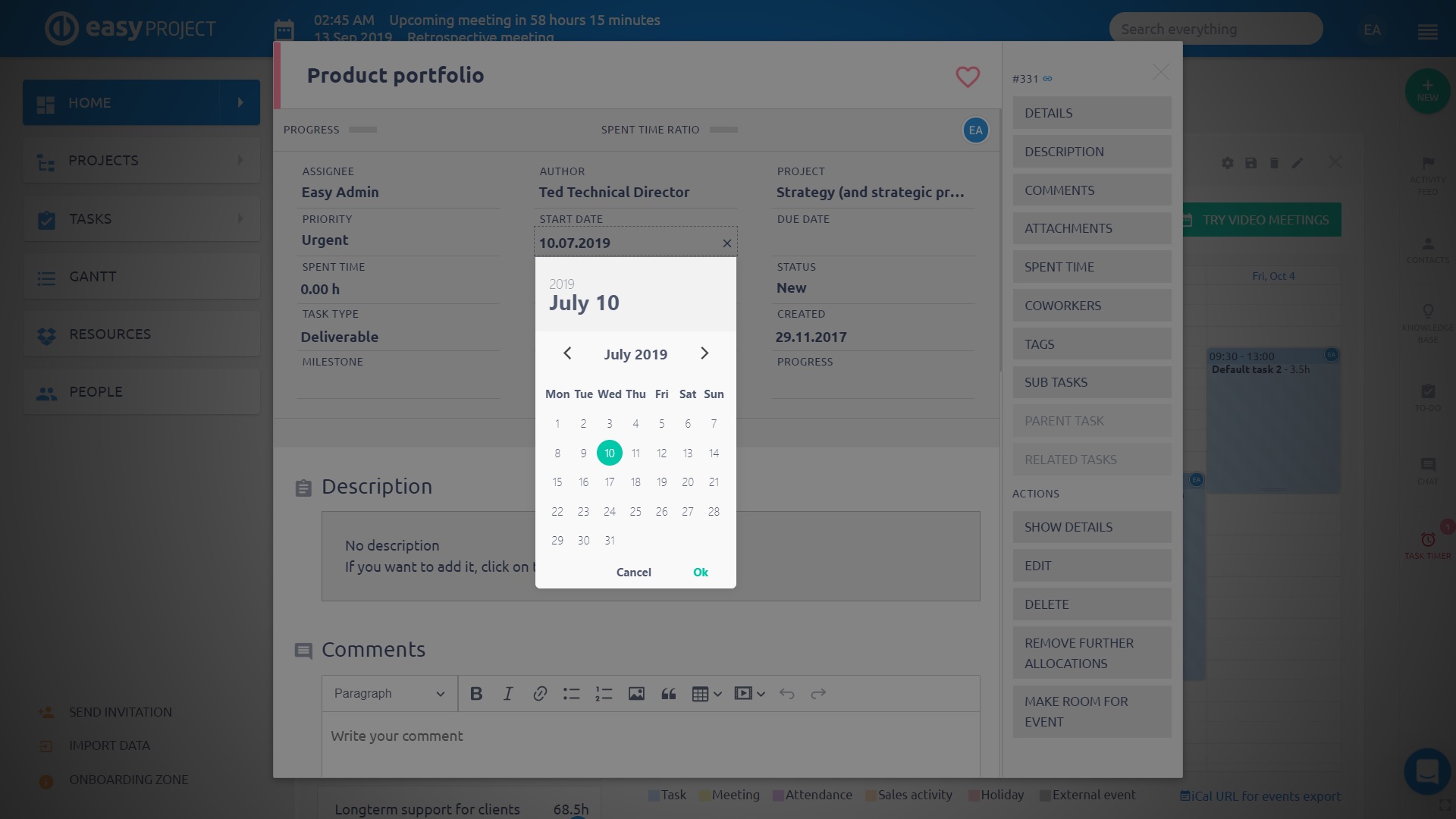Copy task #331 link icon
The image size is (1456, 819).
tap(1047, 79)
